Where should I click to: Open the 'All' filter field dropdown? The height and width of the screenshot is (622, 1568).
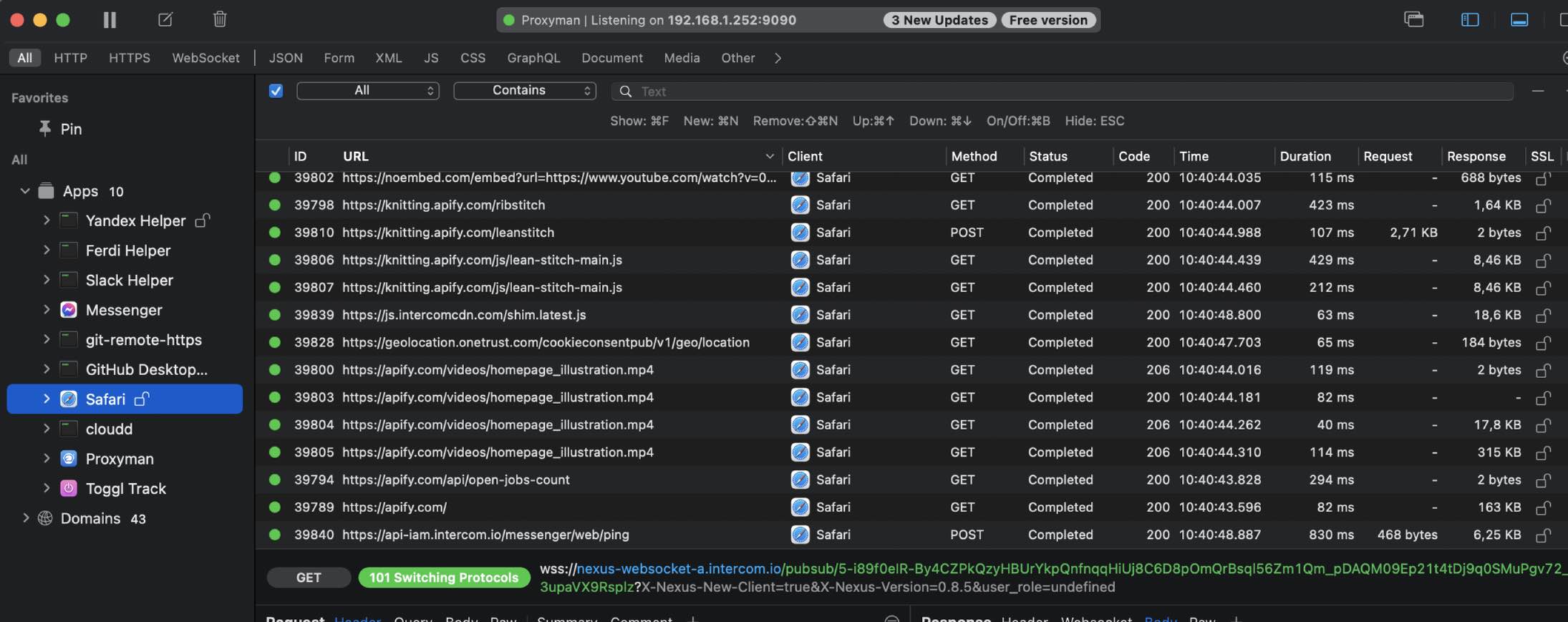[367, 91]
